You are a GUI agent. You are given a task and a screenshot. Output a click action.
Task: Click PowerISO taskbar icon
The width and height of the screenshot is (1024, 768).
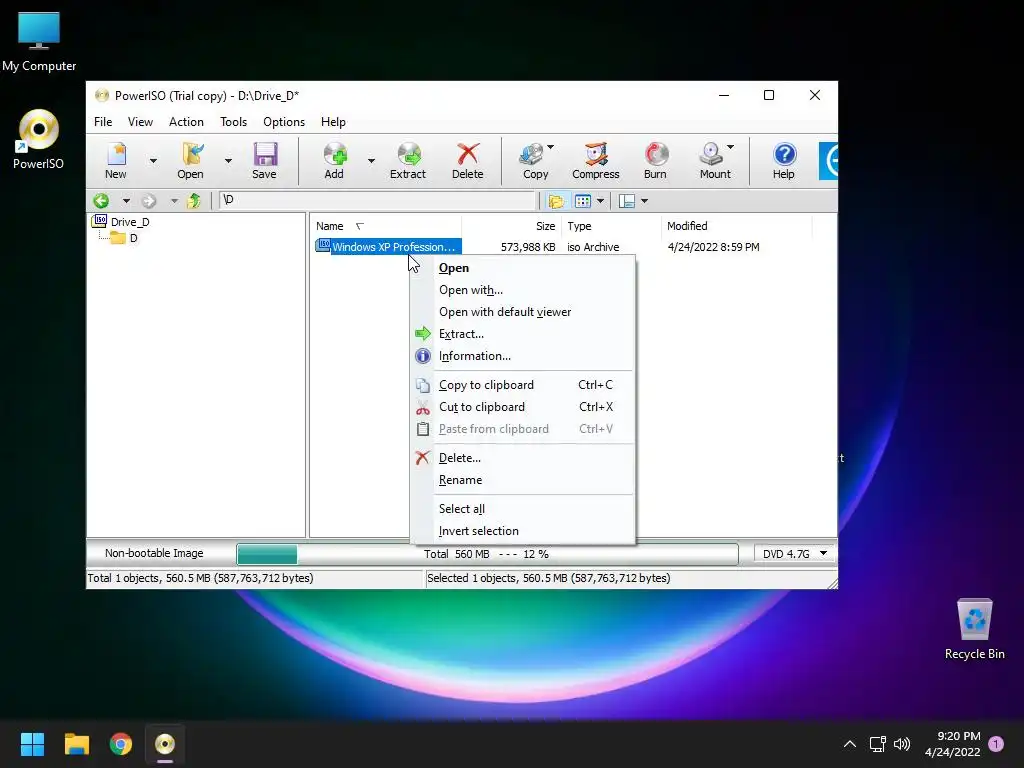(x=165, y=744)
